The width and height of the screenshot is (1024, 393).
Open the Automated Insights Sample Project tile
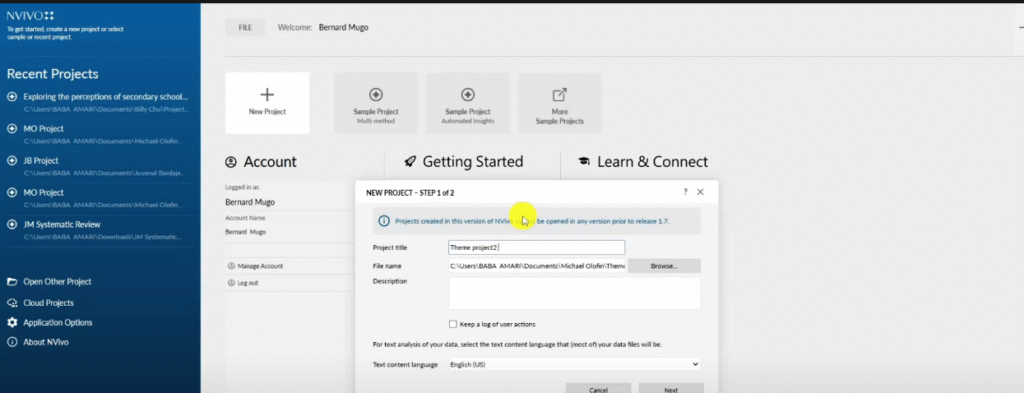(x=468, y=102)
